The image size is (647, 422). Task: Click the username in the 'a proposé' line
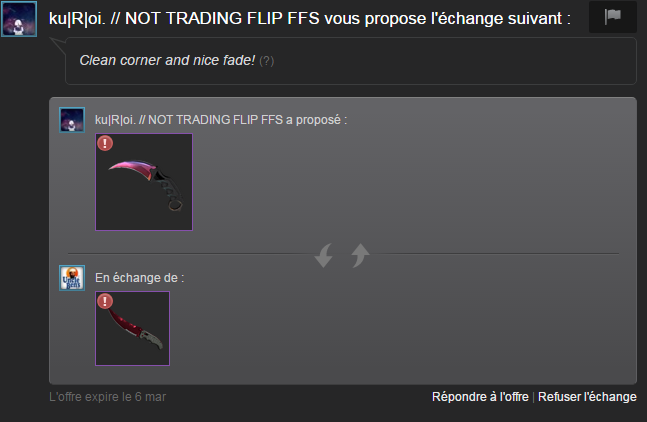click(189, 120)
